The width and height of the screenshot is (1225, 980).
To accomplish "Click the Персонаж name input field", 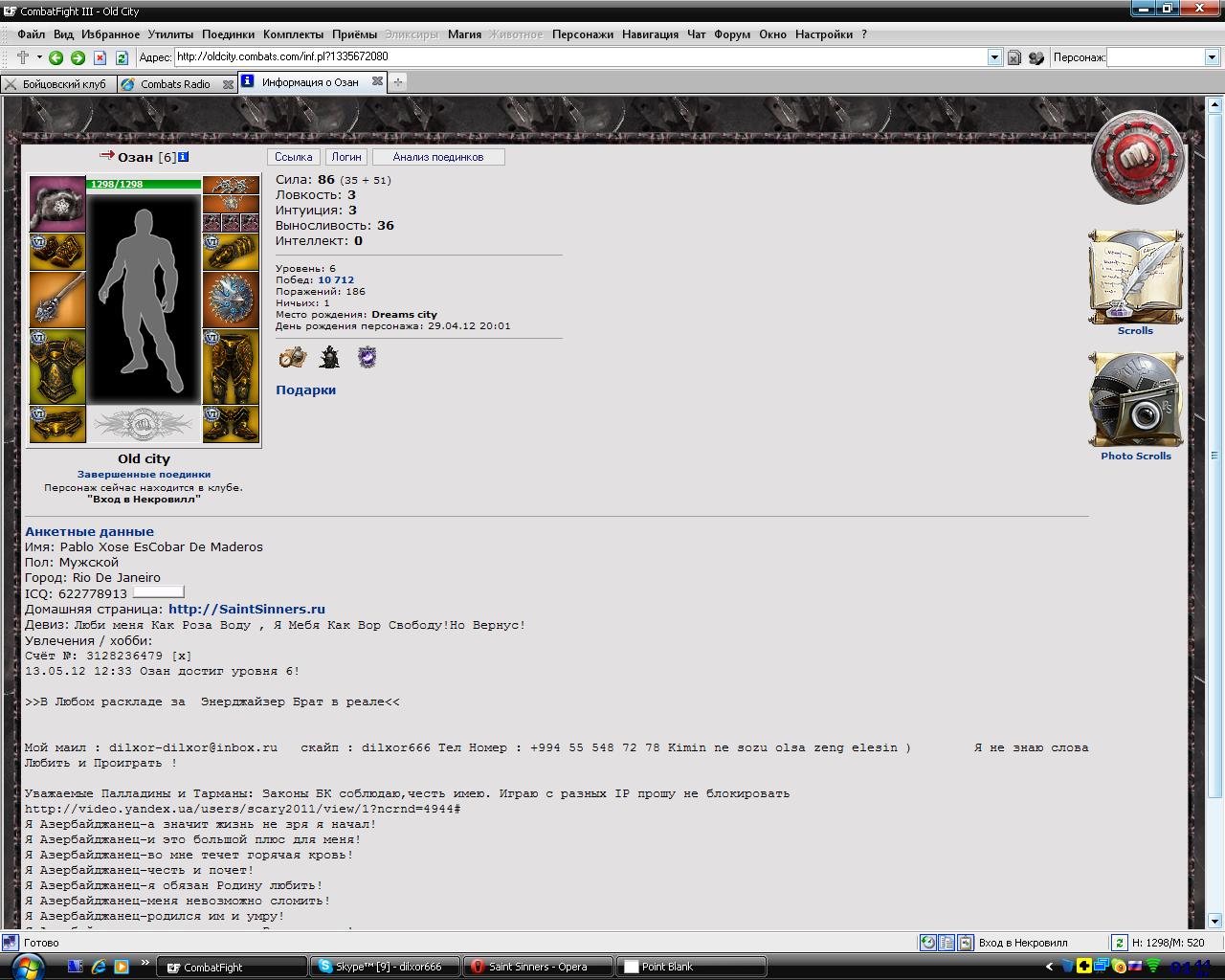I will 1156,57.
